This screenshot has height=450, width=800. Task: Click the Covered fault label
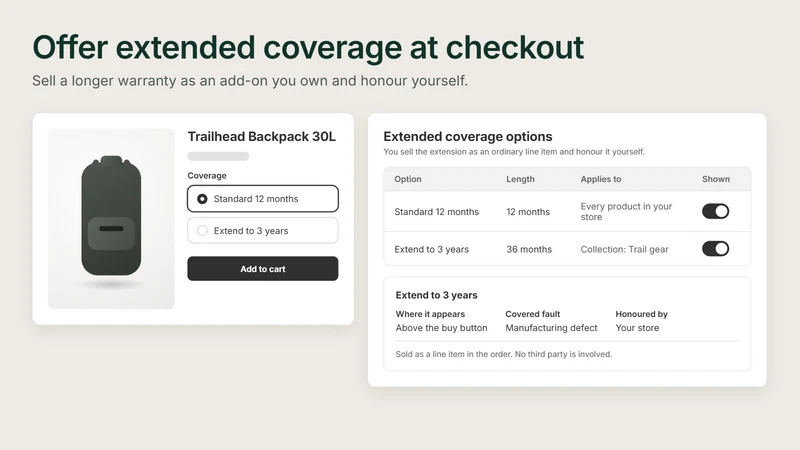[533, 314]
